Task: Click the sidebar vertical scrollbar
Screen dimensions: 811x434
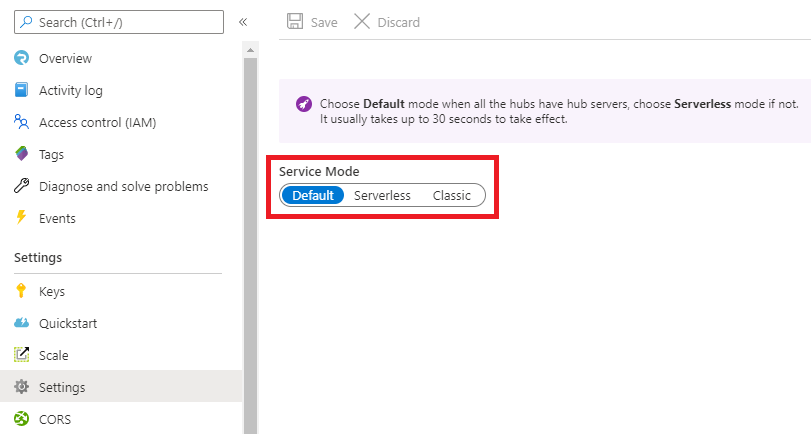Action: pos(251,240)
